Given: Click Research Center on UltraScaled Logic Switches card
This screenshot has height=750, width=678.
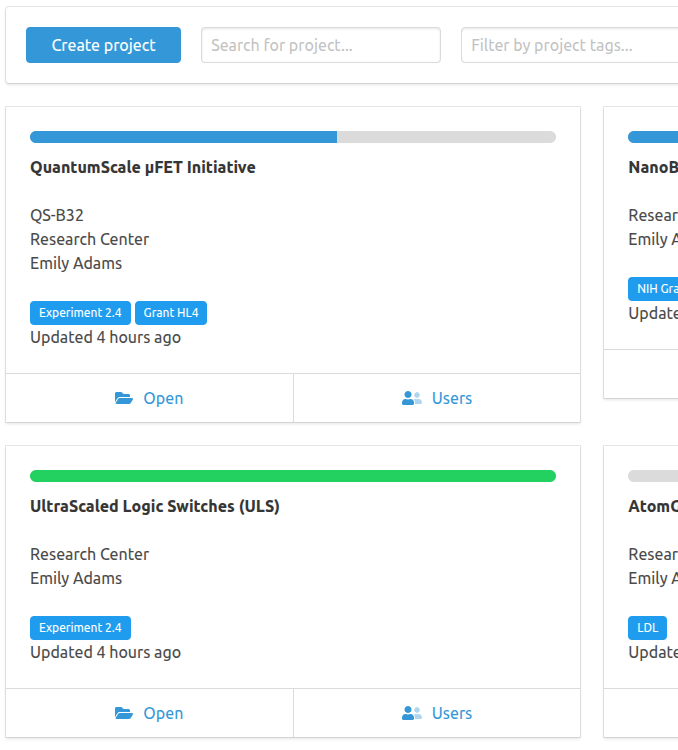Looking at the screenshot, I should click(x=89, y=554).
